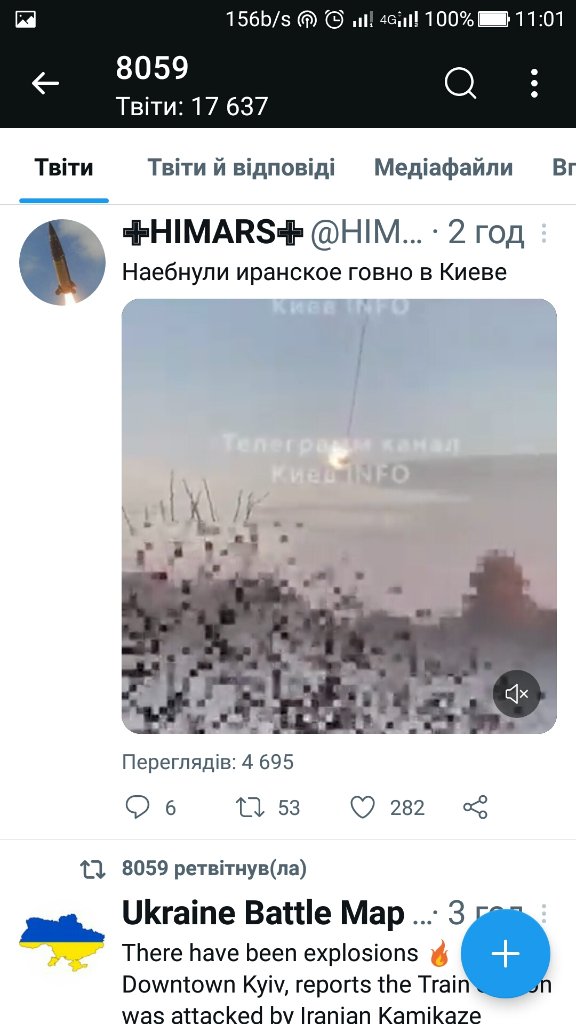Open search with the magnifier icon
The width and height of the screenshot is (576, 1024).
point(460,84)
